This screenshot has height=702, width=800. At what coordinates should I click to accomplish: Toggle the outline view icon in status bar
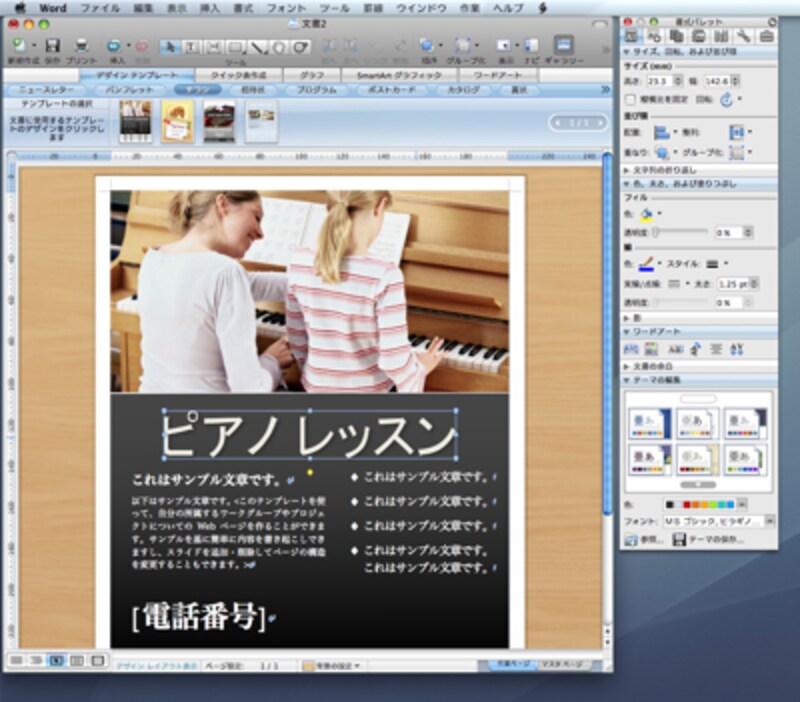tap(36, 660)
